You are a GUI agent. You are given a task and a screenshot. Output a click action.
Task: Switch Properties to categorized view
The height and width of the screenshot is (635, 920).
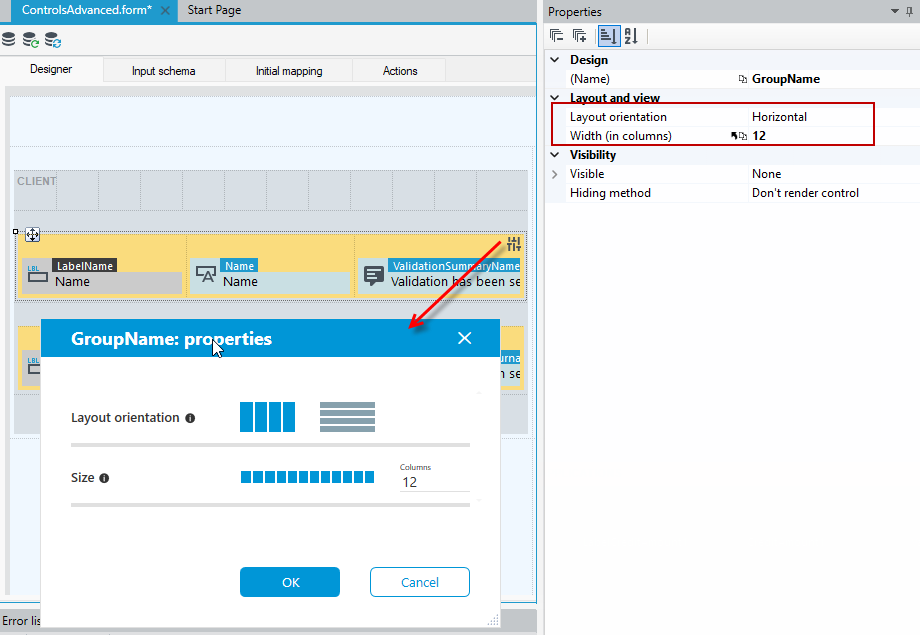click(x=608, y=36)
